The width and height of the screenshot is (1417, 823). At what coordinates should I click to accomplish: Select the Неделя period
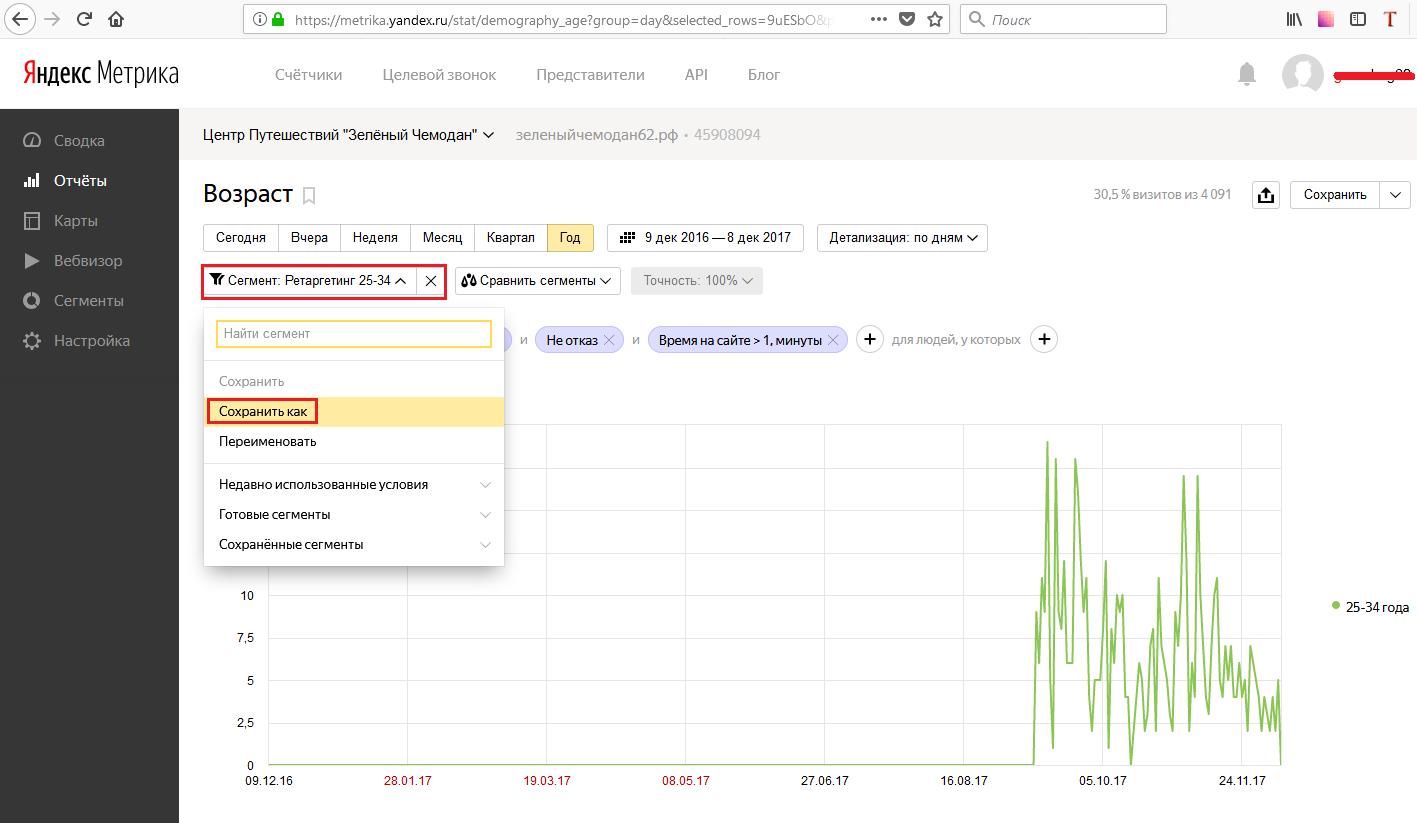(x=375, y=238)
